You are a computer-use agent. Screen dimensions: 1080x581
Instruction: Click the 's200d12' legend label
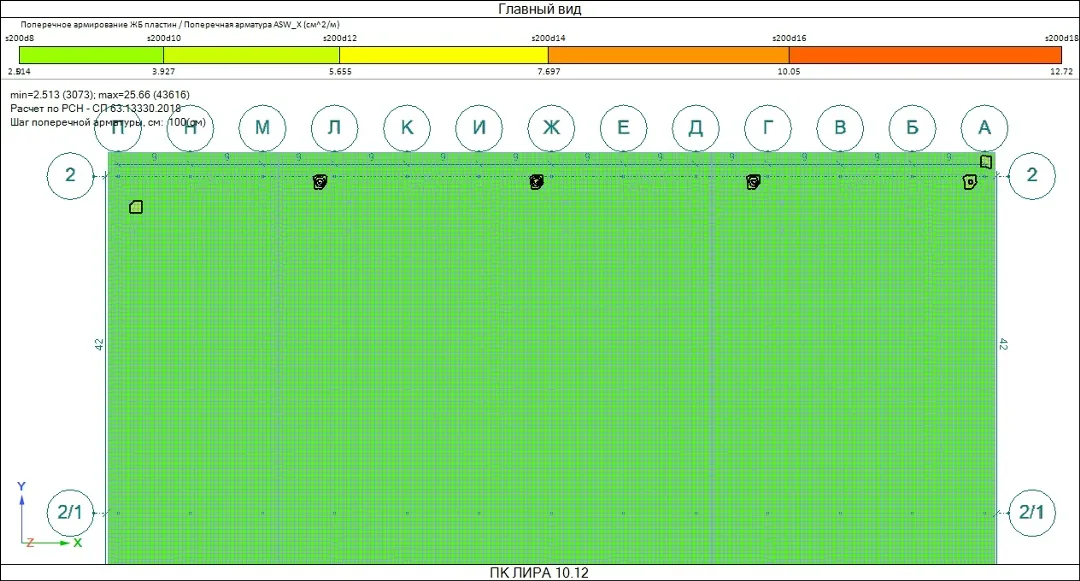point(340,39)
